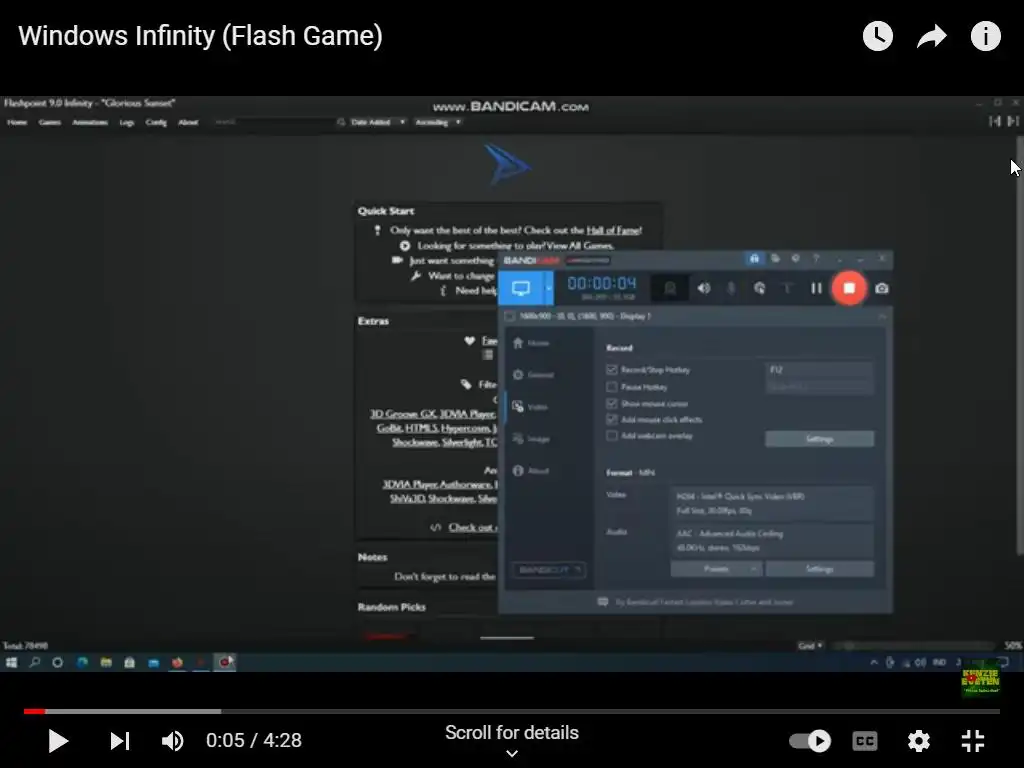Show video info icon

coord(985,36)
